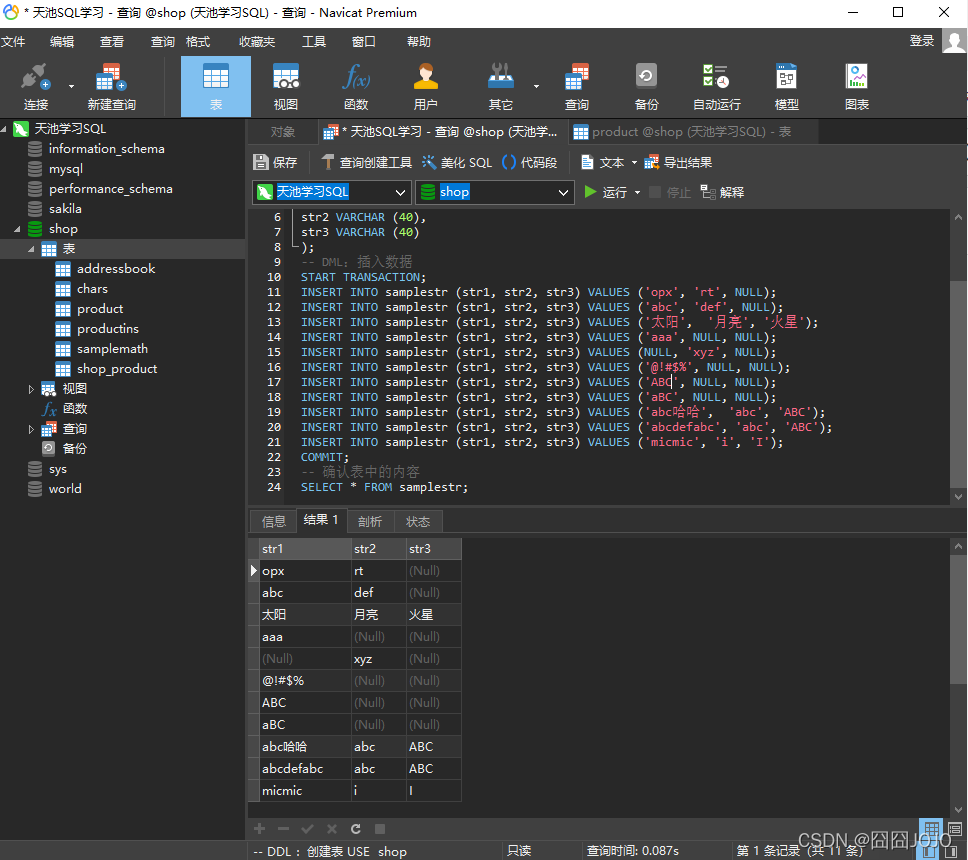Run the query with 运行 button
Screen dimensions: 968x860
[x=606, y=193]
